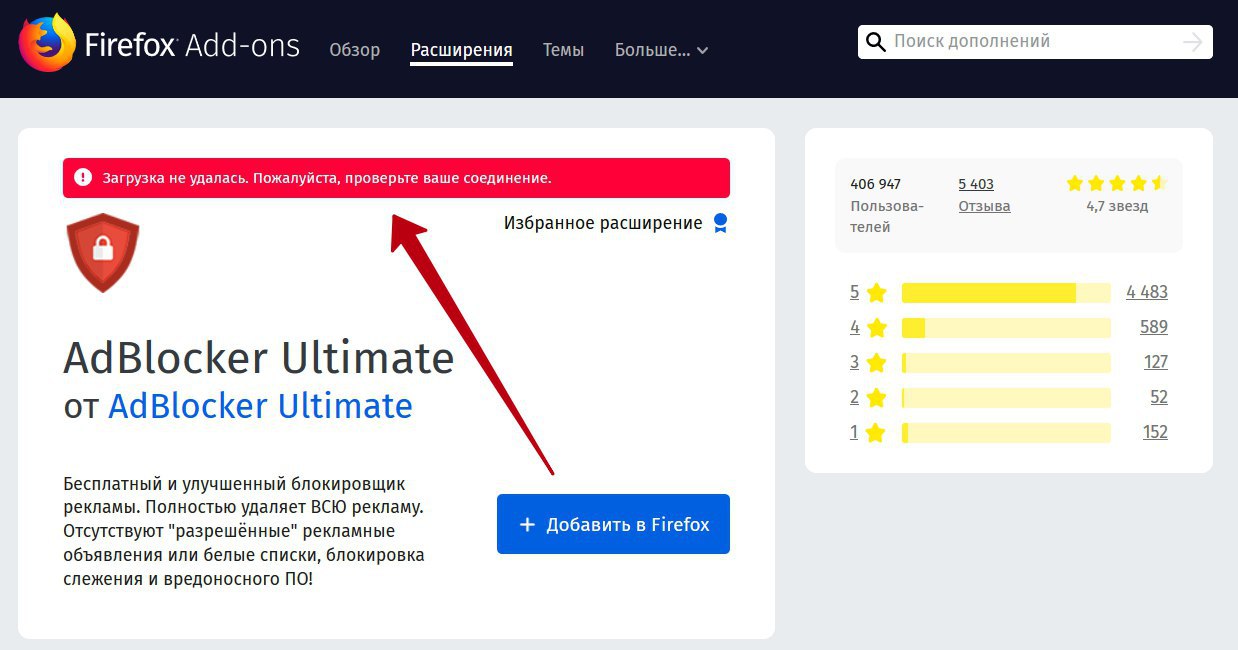This screenshot has height=650, width=1238.
Task: Open the 1-star rating number link
Action: coord(854,433)
